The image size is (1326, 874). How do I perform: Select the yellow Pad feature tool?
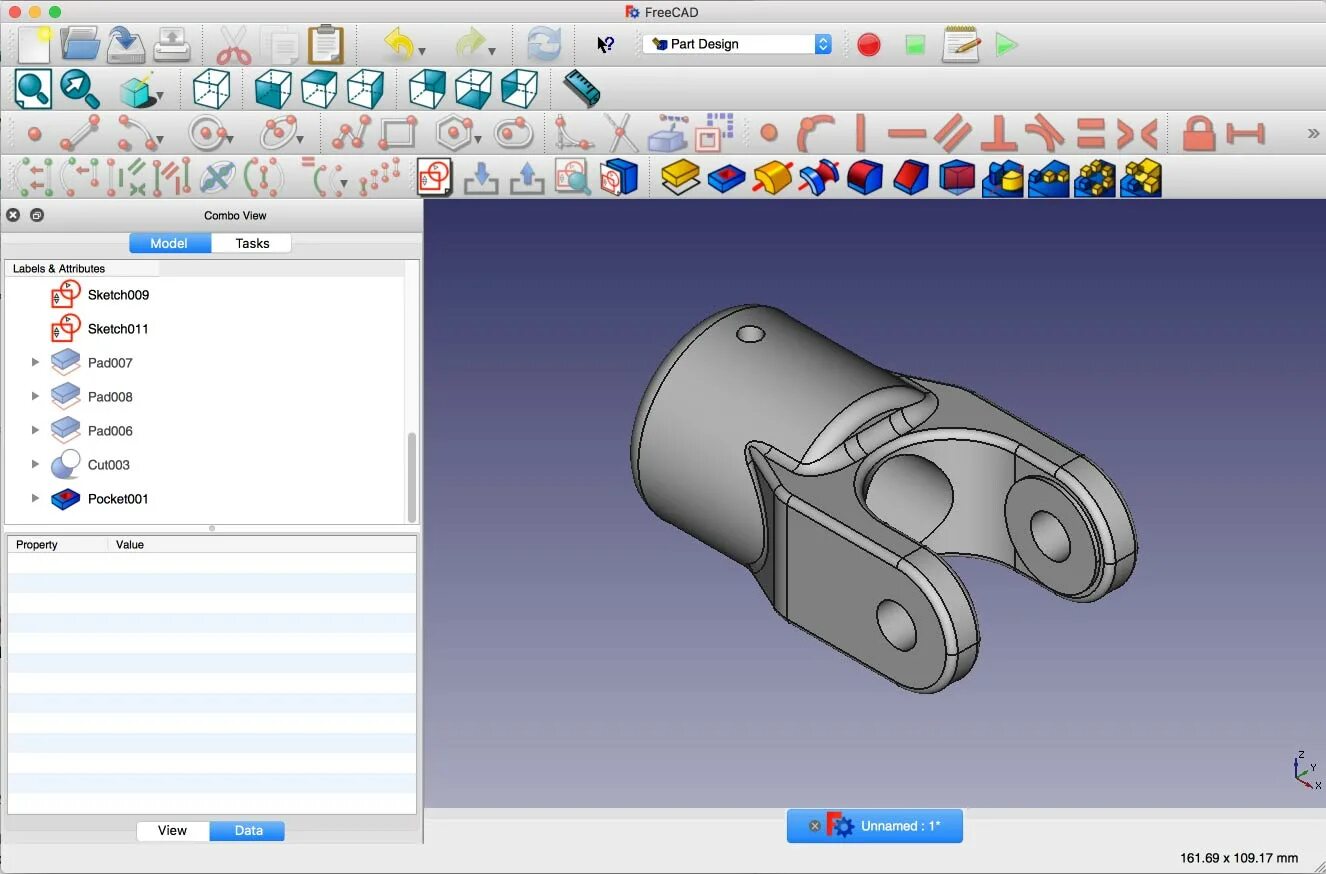point(680,178)
